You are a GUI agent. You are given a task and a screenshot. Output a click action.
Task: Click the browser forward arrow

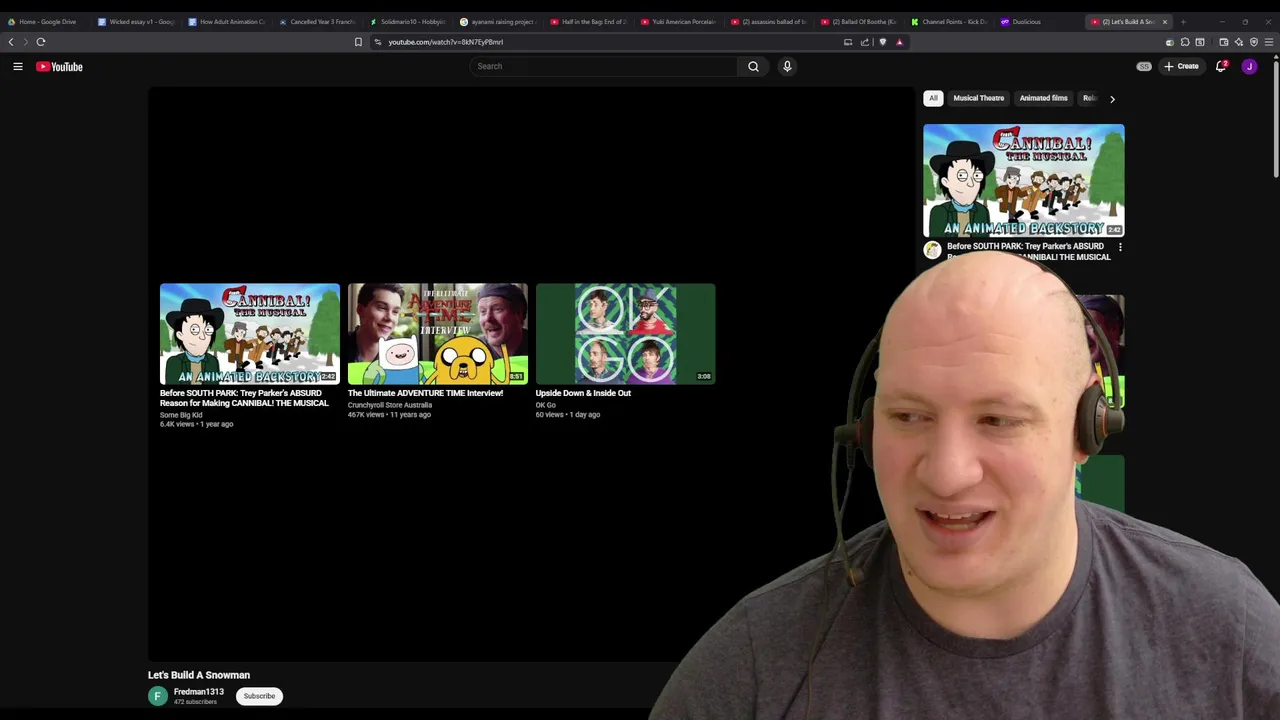[25, 42]
